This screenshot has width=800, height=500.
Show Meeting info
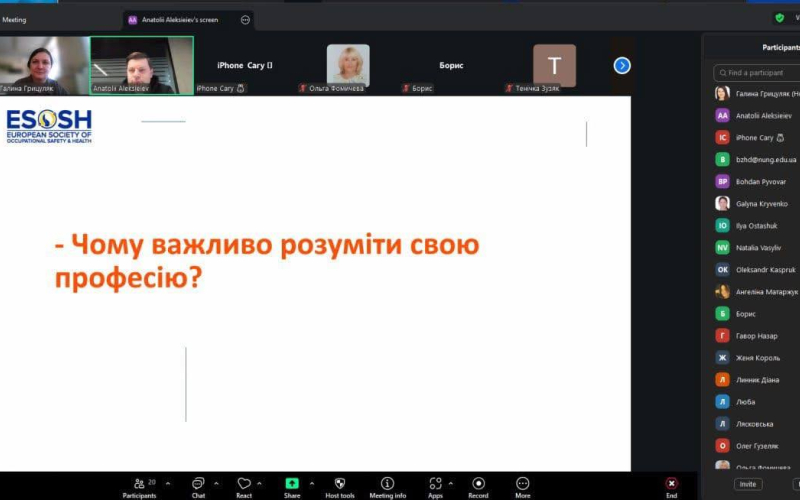pyautogui.click(x=387, y=483)
